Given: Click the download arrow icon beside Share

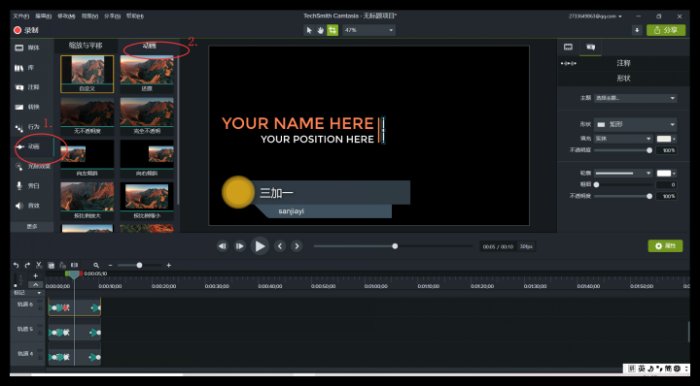Looking at the screenshot, I should point(637,30).
